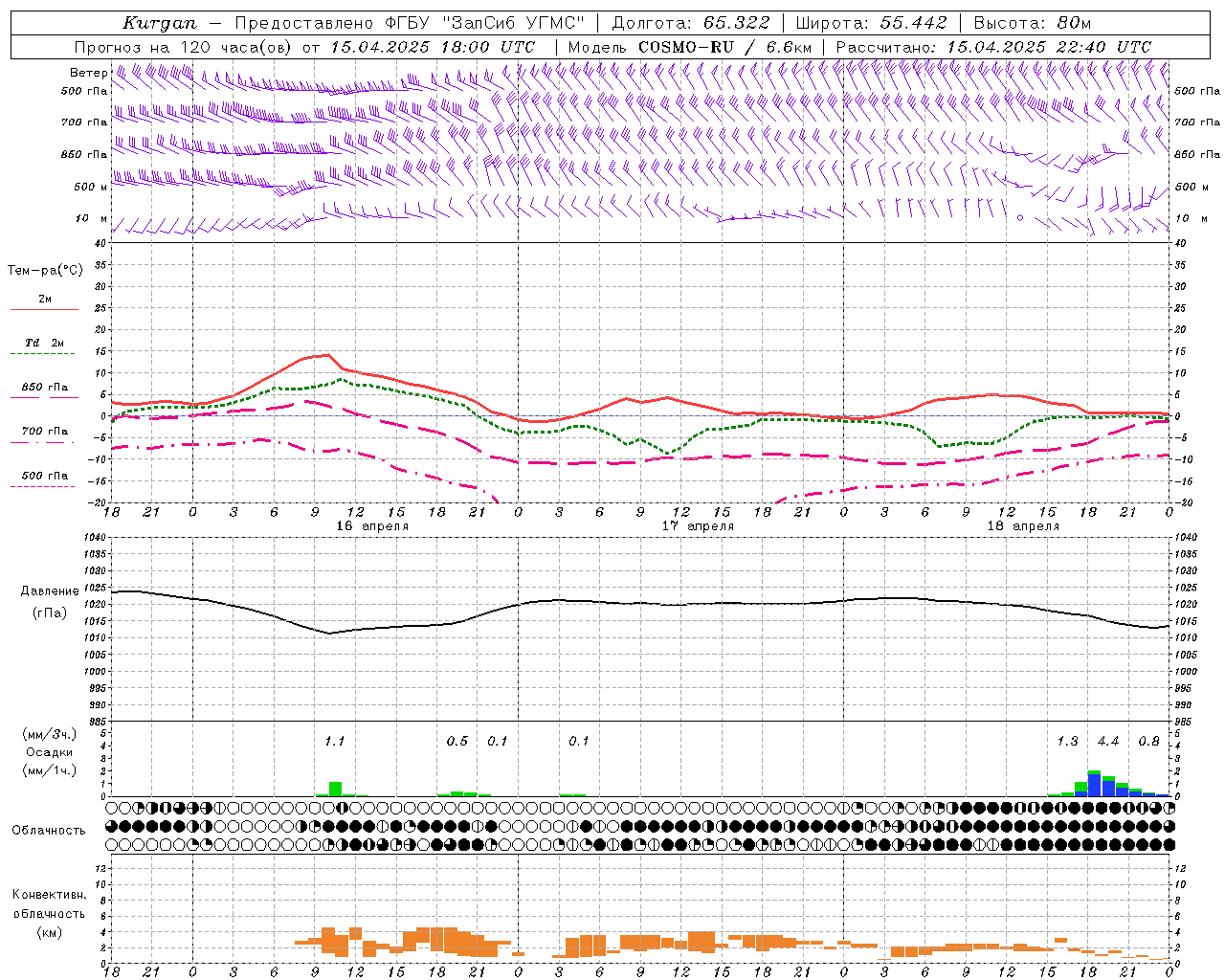
Task: Click the "(гПа)" unit under Давление
Action: coord(50,613)
